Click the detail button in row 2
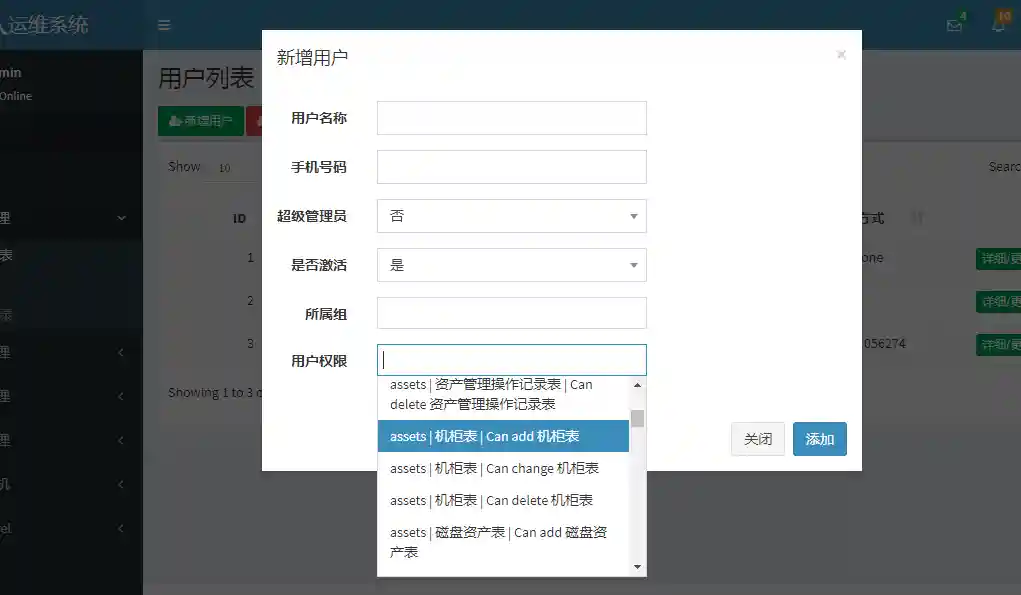This screenshot has width=1021, height=595. [998, 301]
